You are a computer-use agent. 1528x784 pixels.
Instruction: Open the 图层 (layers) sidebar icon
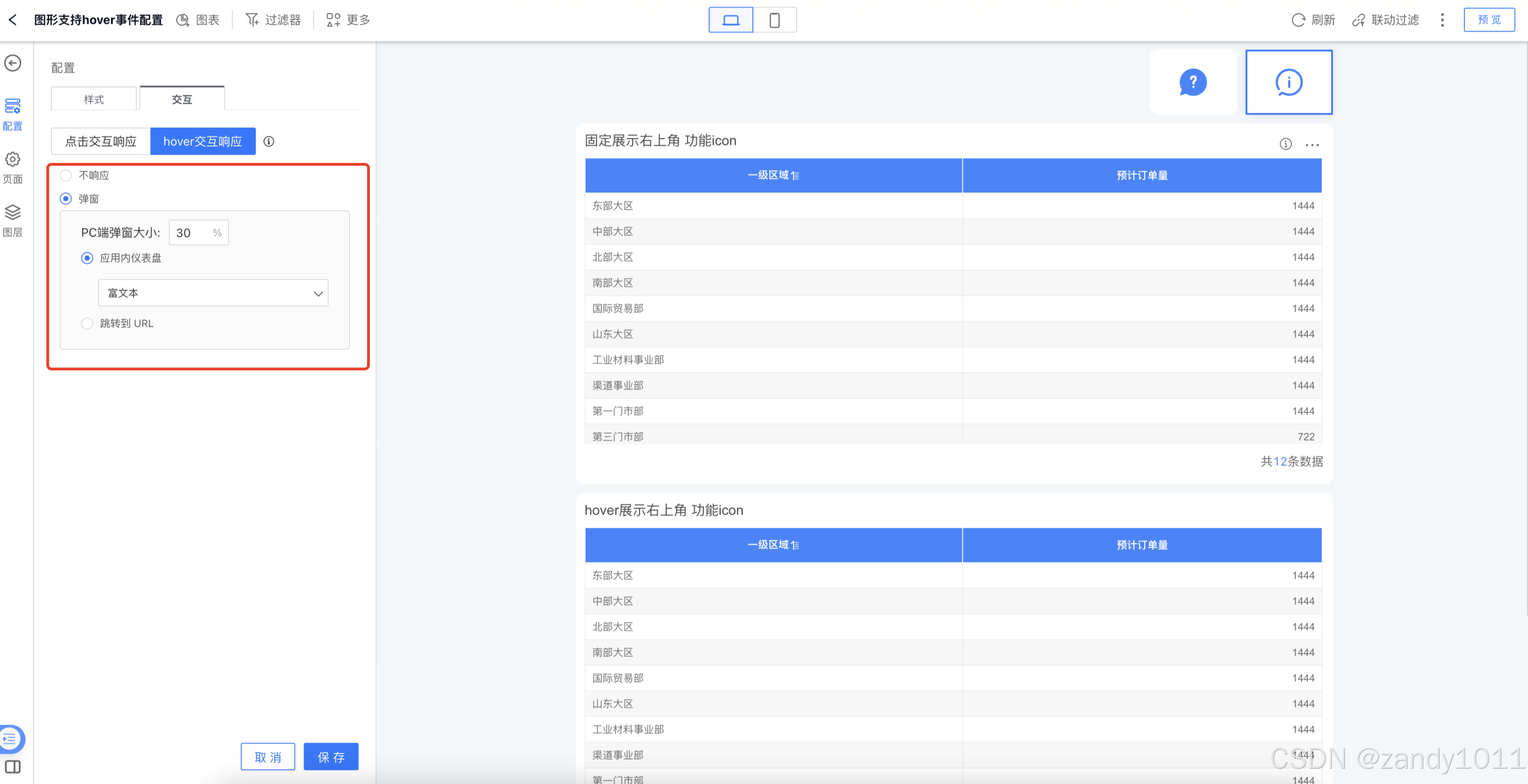click(13, 213)
